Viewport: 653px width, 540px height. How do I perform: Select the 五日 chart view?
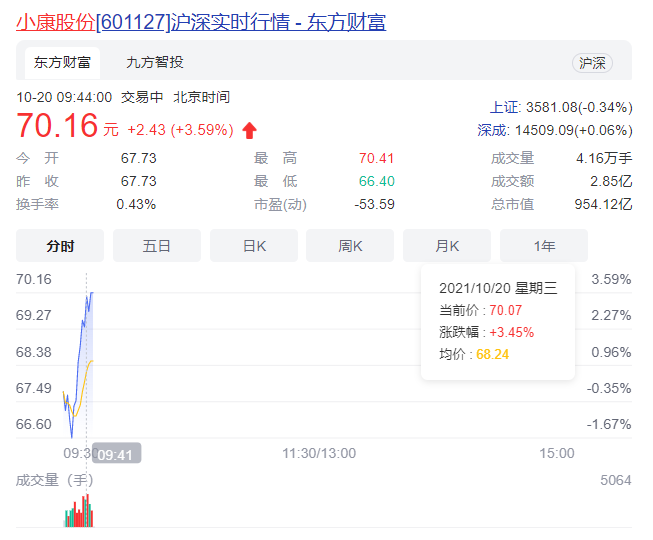pyautogui.click(x=157, y=245)
